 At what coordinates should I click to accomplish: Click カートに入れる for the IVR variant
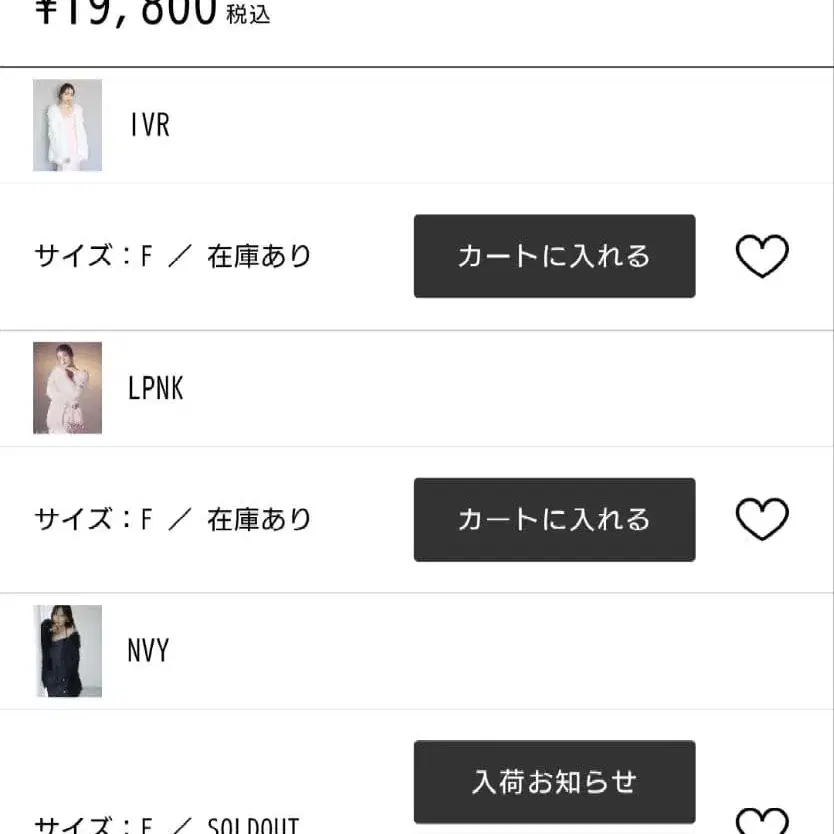pos(554,256)
